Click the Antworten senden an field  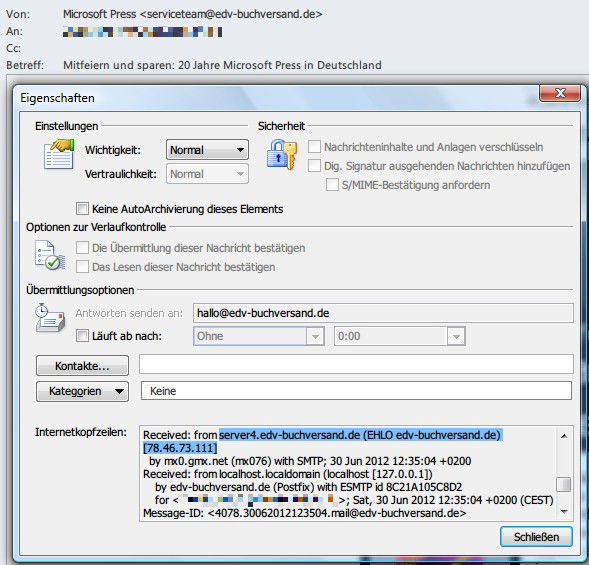click(383, 313)
